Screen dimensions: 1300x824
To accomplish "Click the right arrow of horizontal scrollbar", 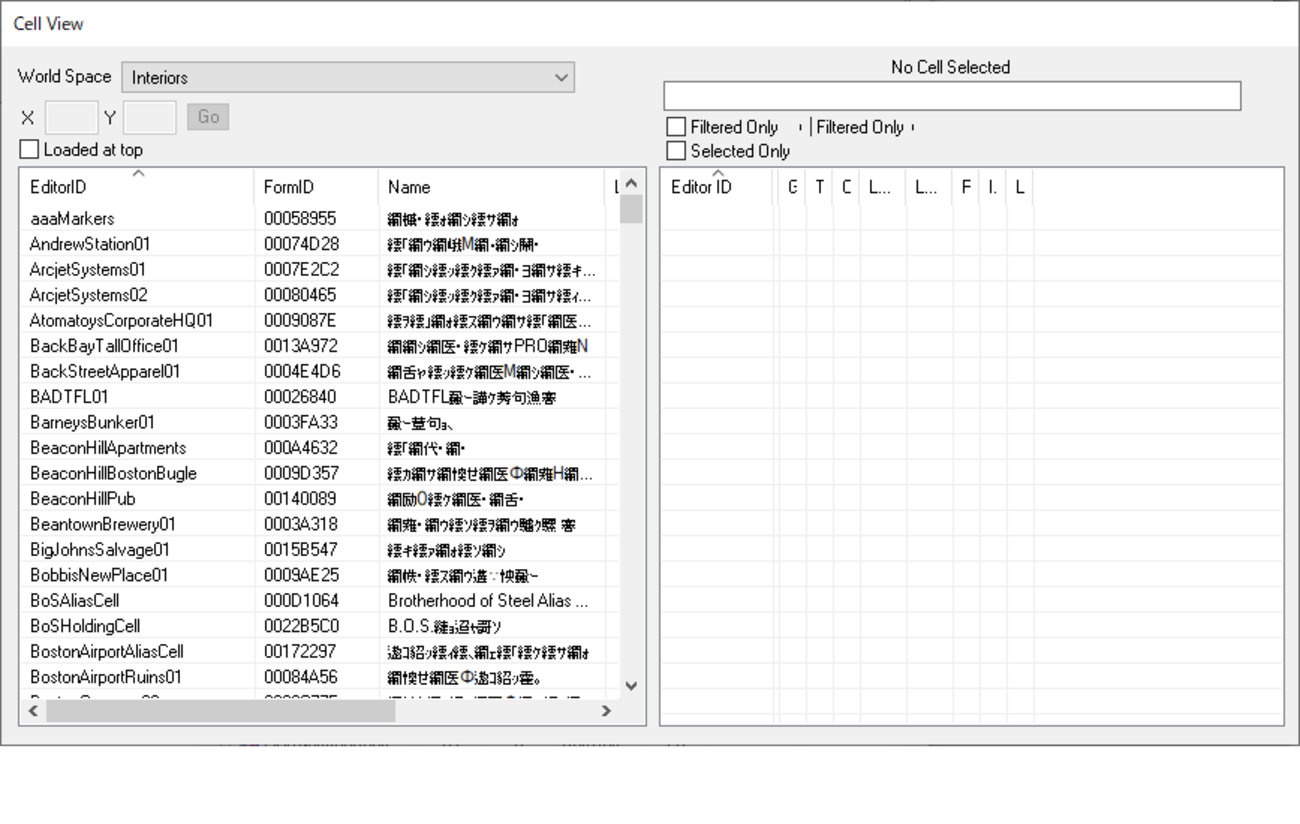I will [x=605, y=711].
